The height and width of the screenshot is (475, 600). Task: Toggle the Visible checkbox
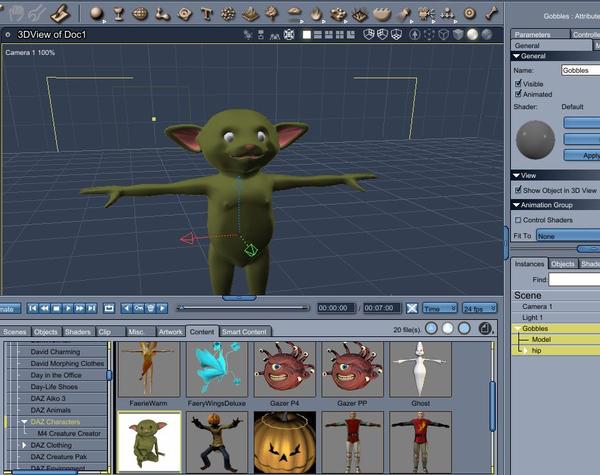click(518, 83)
